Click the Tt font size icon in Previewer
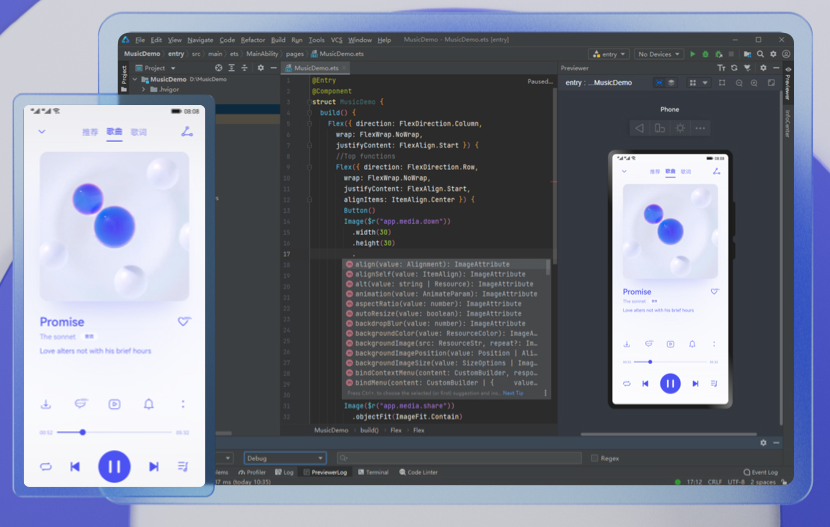Viewport: 830px width, 527px height. pyautogui.click(x=721, y=68)
